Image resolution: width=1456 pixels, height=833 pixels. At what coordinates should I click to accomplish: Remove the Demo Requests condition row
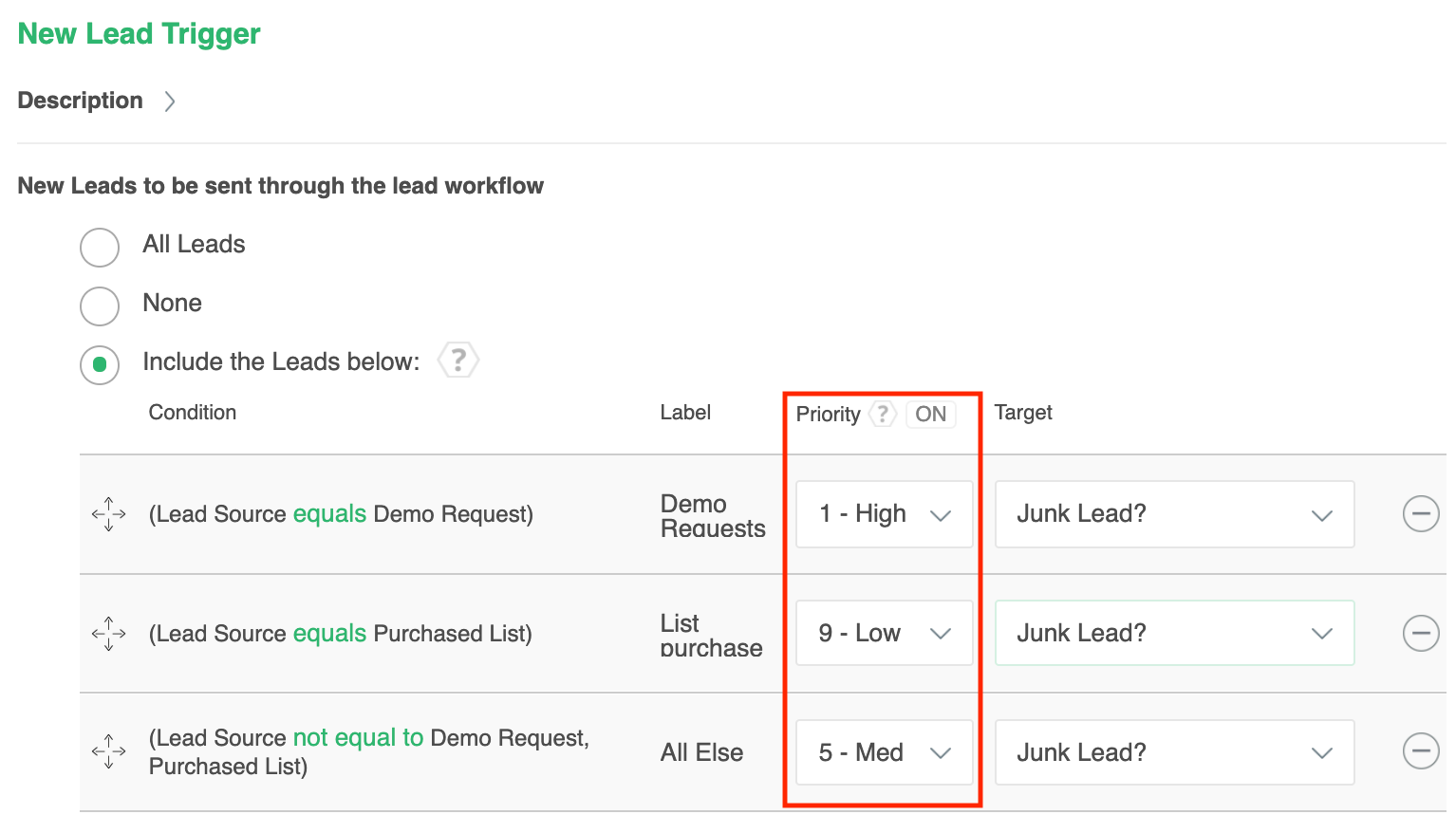coord(1420,514)
